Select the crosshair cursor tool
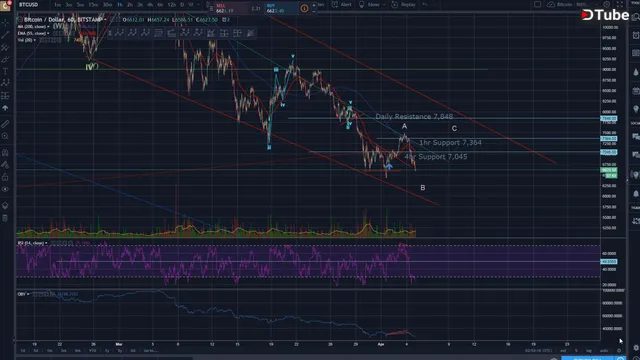 coord(5,22)
